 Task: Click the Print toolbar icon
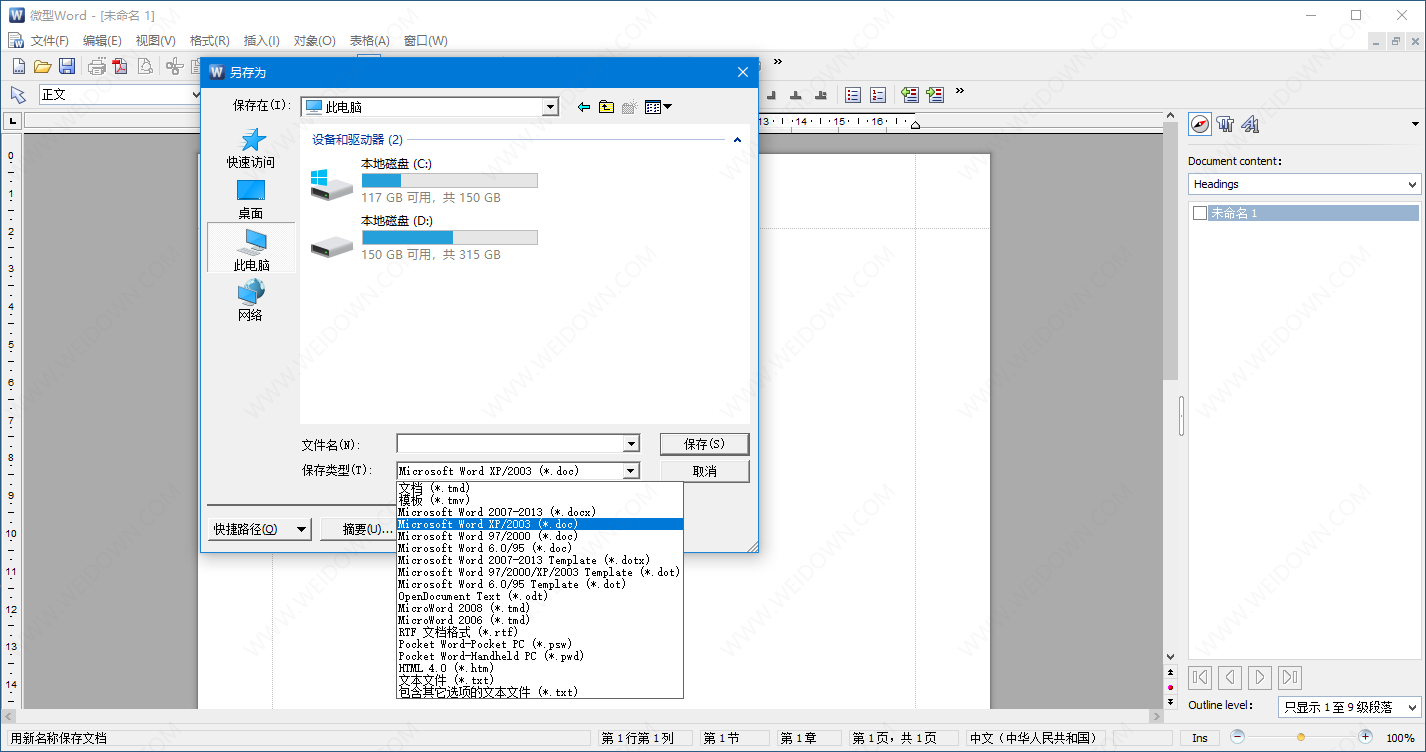coord(97,67)
